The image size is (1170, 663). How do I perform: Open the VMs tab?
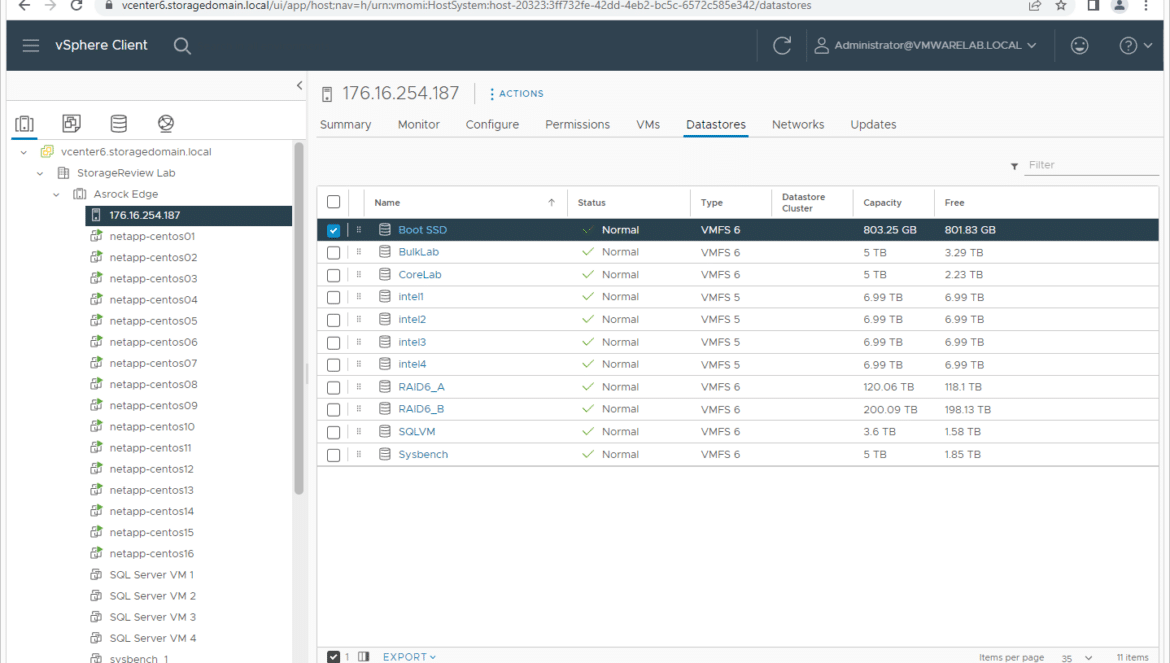pos(648,125)
